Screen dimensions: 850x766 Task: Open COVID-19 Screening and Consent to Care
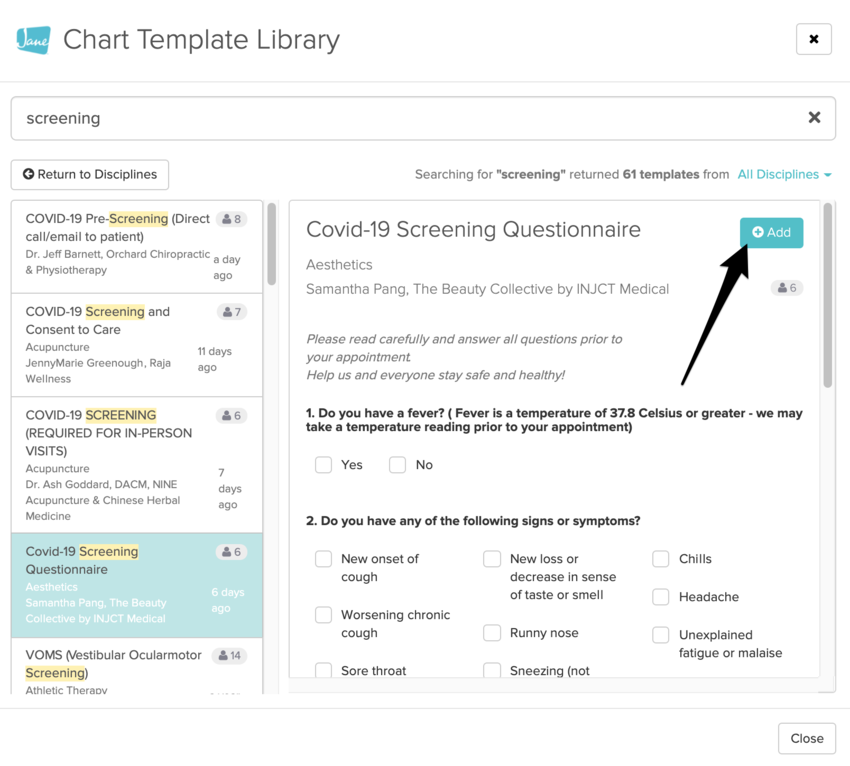[x=98, y=320]
